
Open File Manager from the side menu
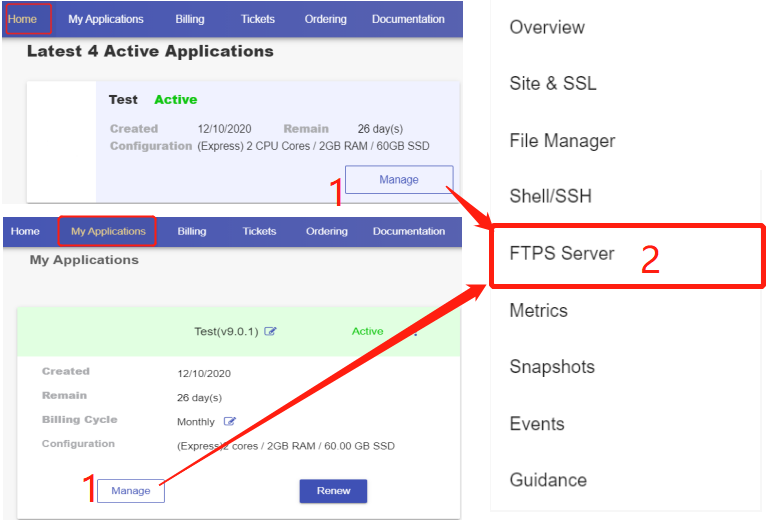(562, 141)
